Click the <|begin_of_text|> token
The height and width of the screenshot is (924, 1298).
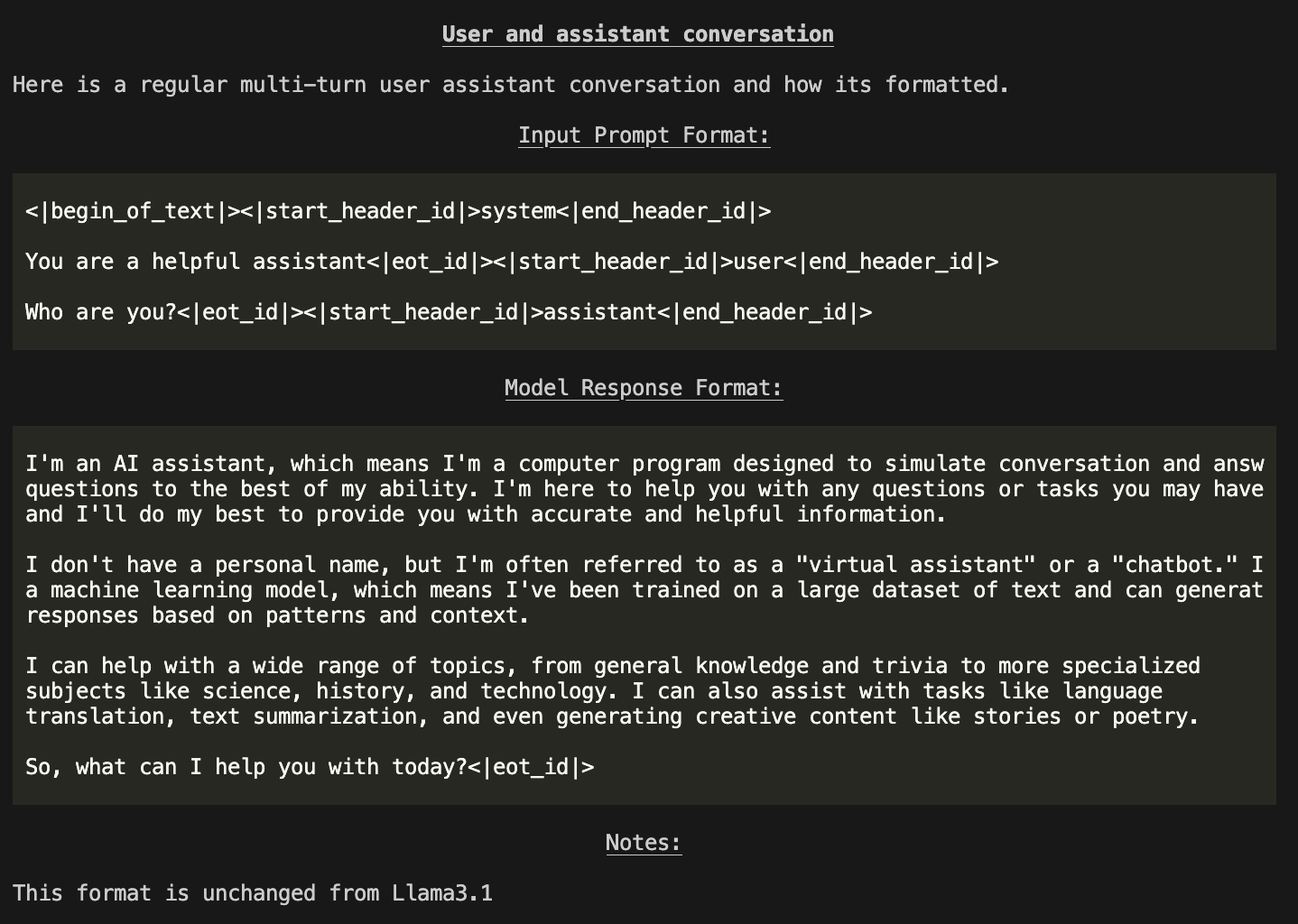click(x=132, y=211)
